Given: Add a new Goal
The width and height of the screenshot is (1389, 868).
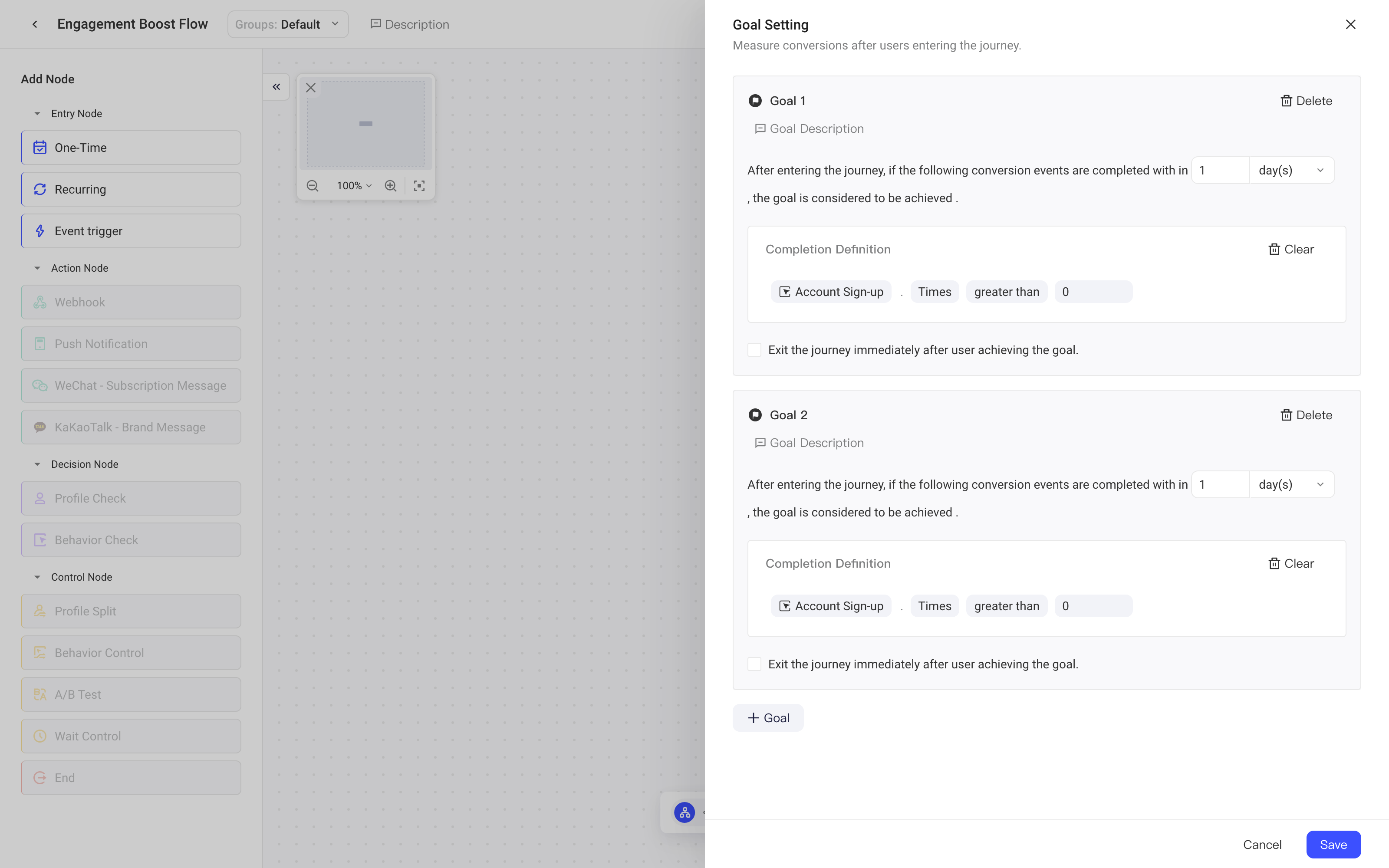Looking at the screenshot, I should point(768,717).
